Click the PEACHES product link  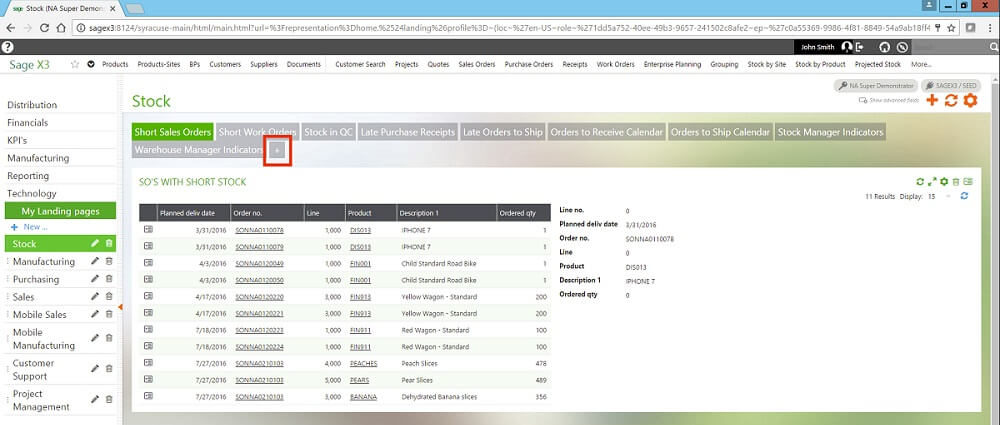363,363
